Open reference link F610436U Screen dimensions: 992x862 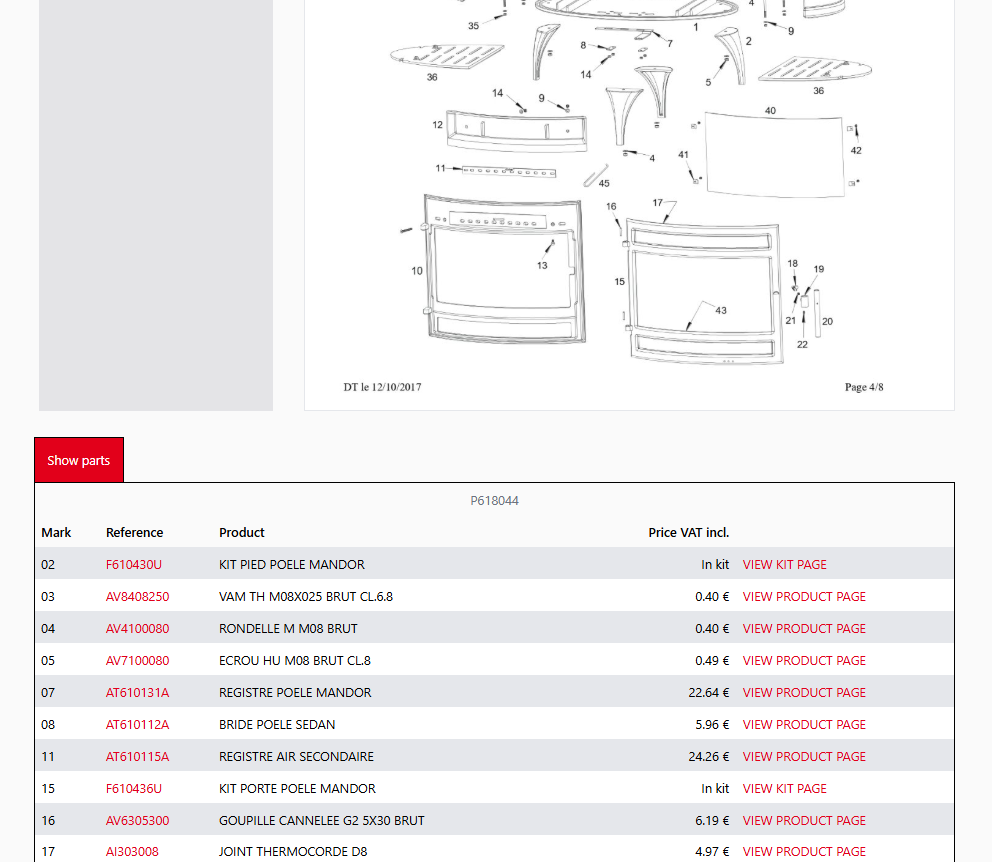pos(133,788)
